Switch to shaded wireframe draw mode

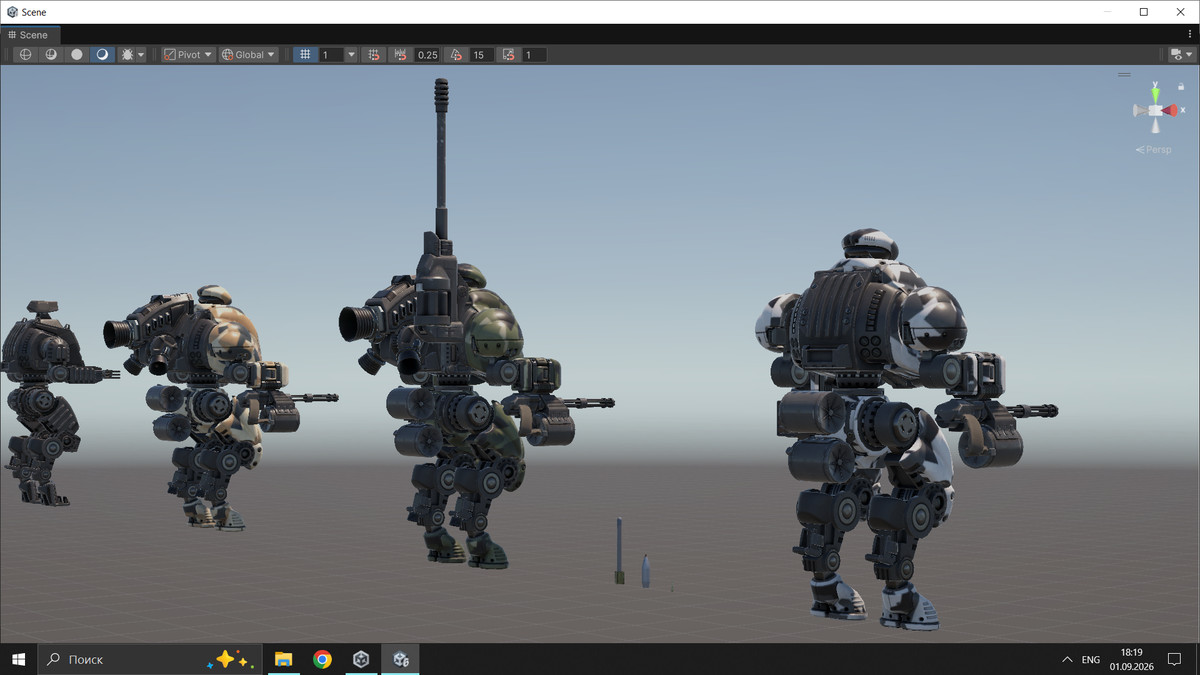click(x=51, y=55)
